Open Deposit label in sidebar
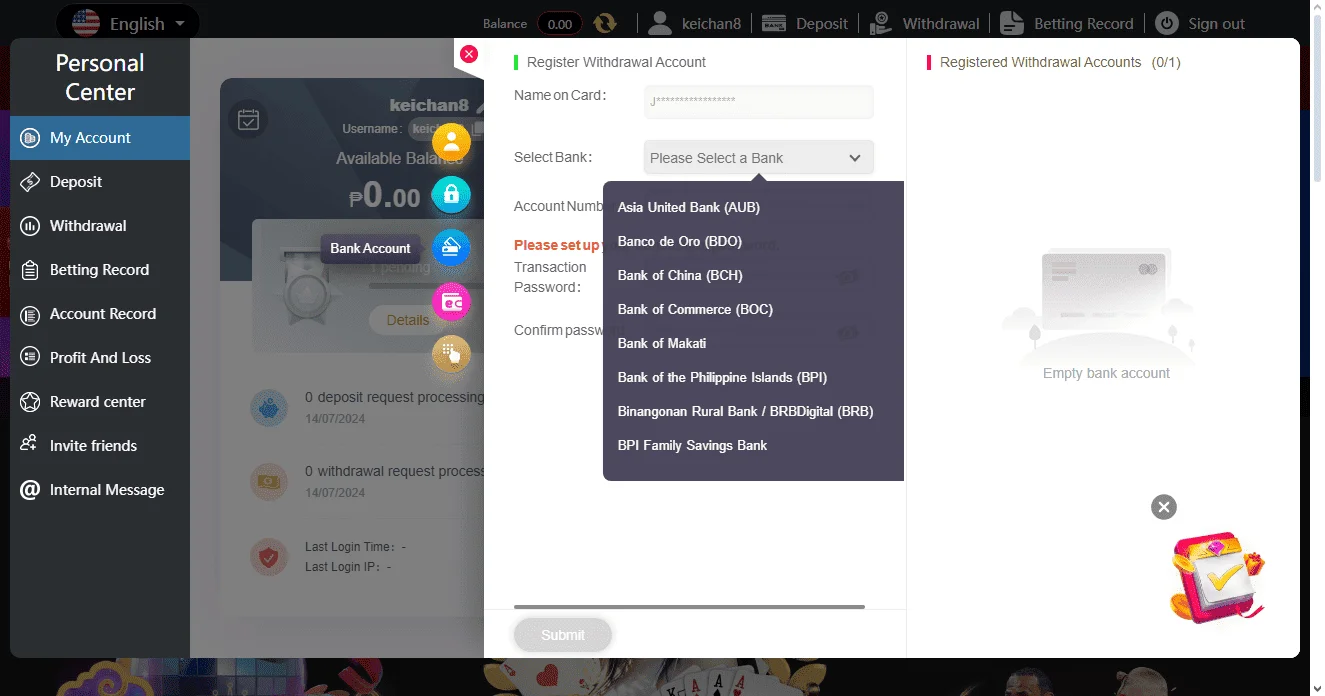Viewport: 1325px width, 696px height. pos(76,182)
